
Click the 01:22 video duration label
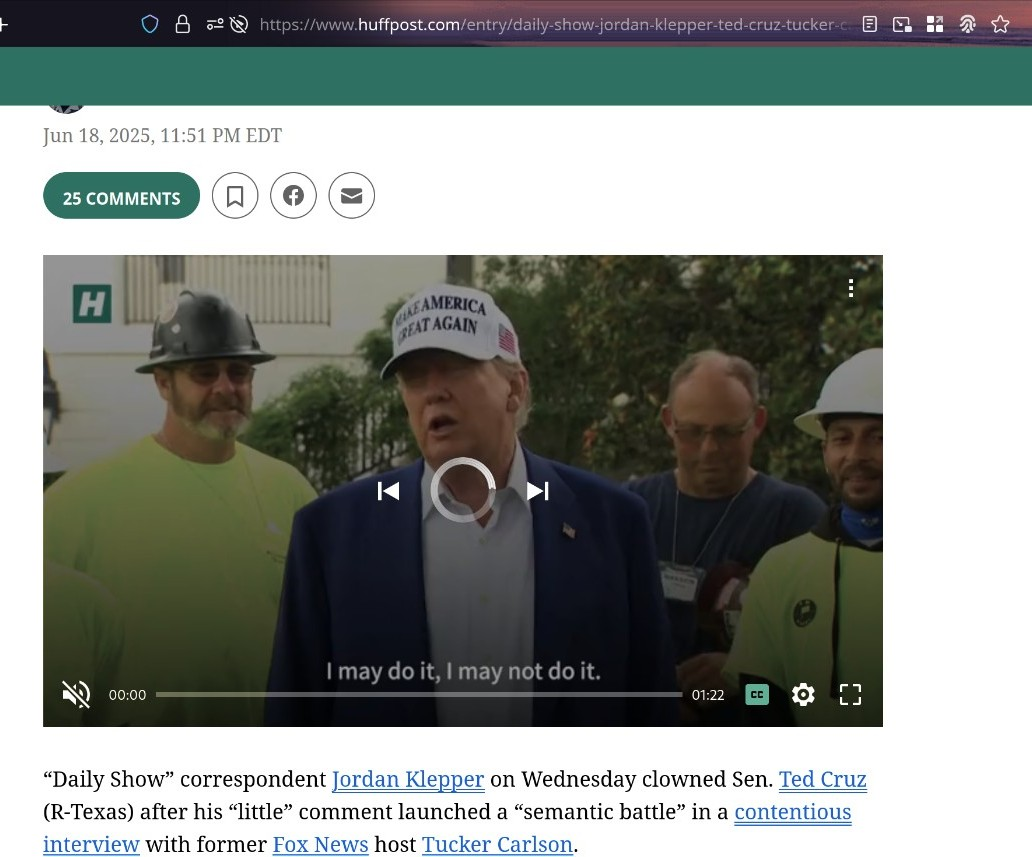click(708, 695)
